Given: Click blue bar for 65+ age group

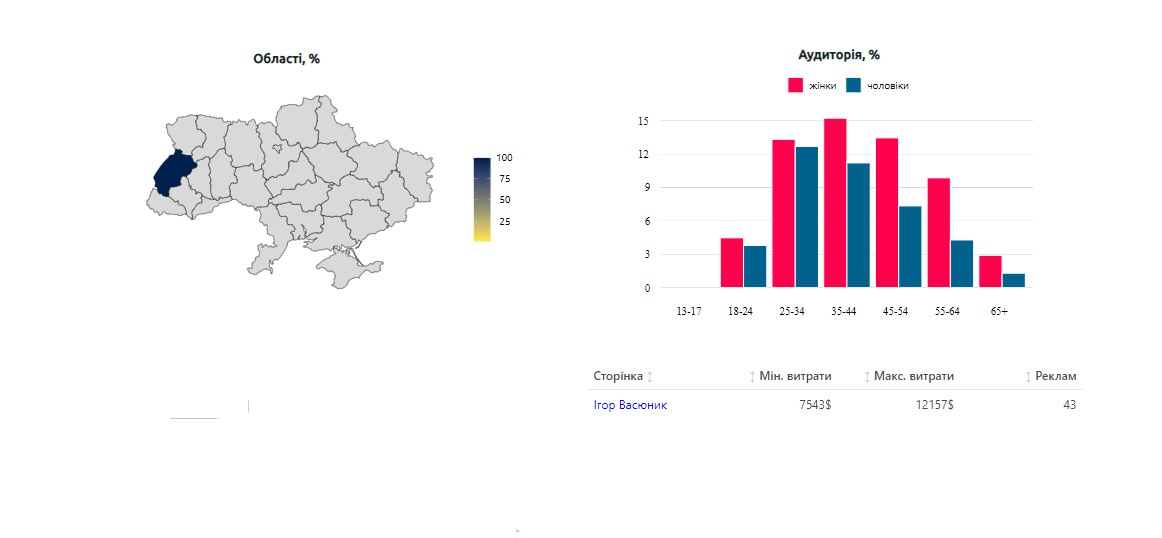Looking at the screenshot, I should point(1013,281).
